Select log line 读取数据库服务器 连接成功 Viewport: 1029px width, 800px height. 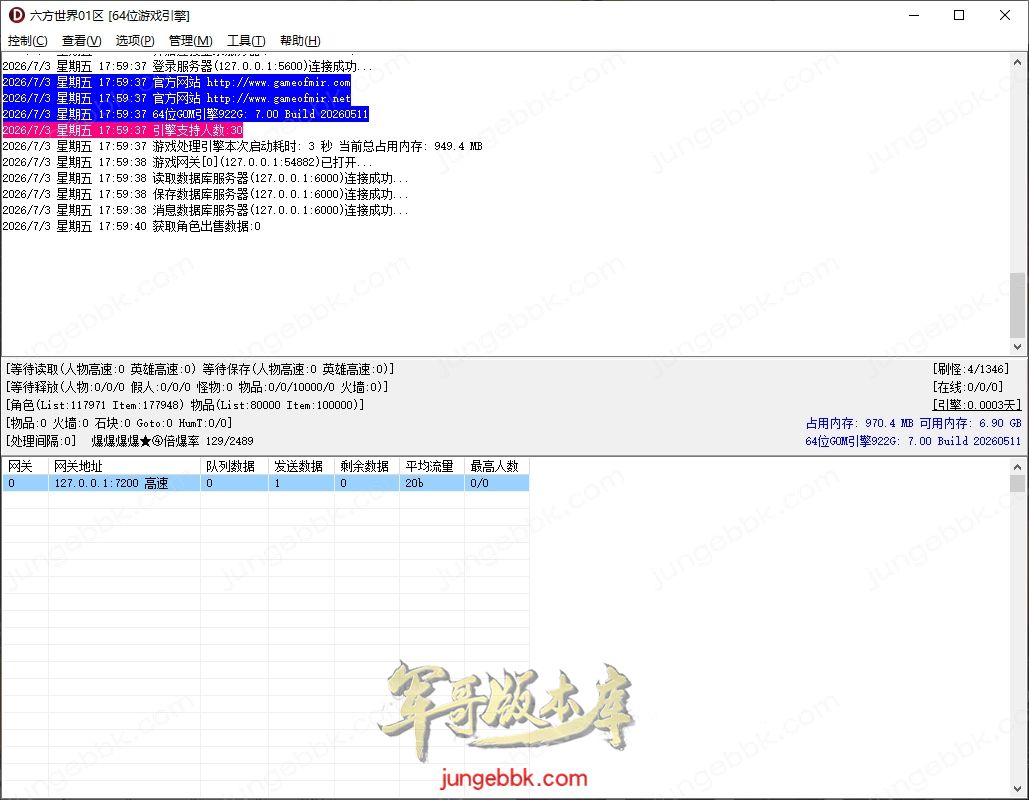(205, 179)
